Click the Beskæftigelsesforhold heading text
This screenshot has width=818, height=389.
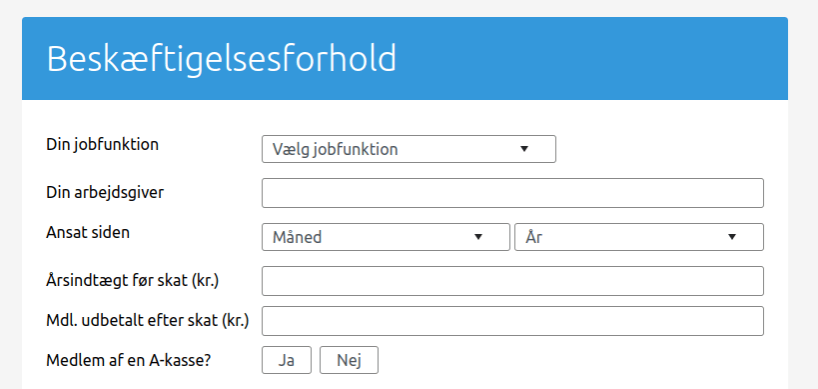click(222, 58)
